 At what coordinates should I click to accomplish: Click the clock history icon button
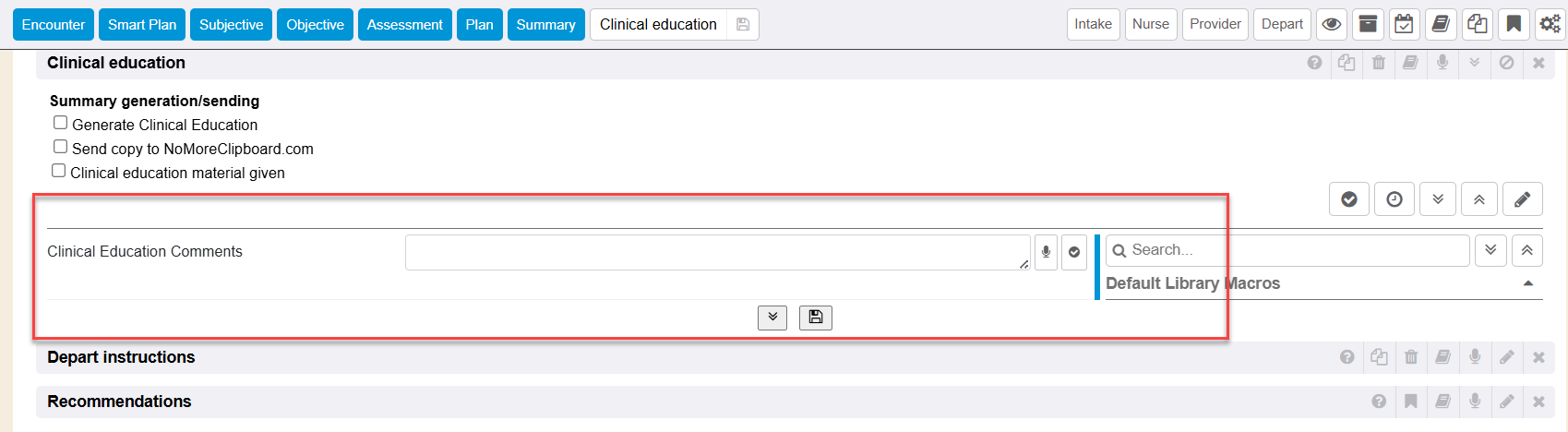pyautogui.click(x=1394, y=199)
